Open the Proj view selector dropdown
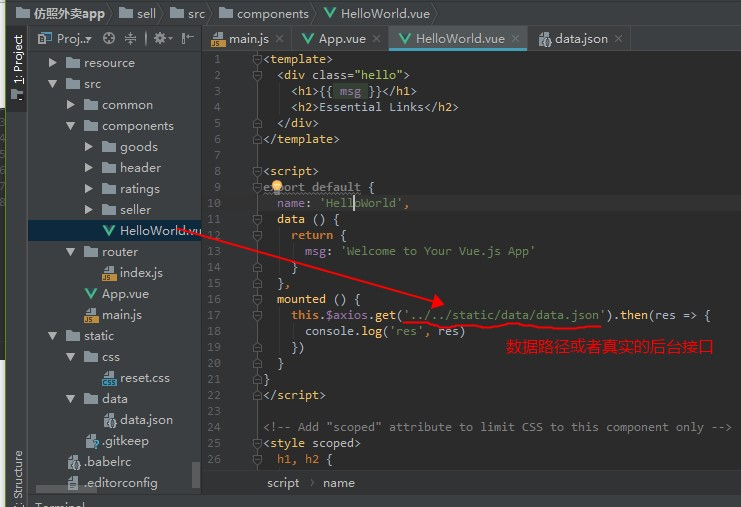Image resolution: width=741 pixels, height=507 pixels. [x=65, y=38]
